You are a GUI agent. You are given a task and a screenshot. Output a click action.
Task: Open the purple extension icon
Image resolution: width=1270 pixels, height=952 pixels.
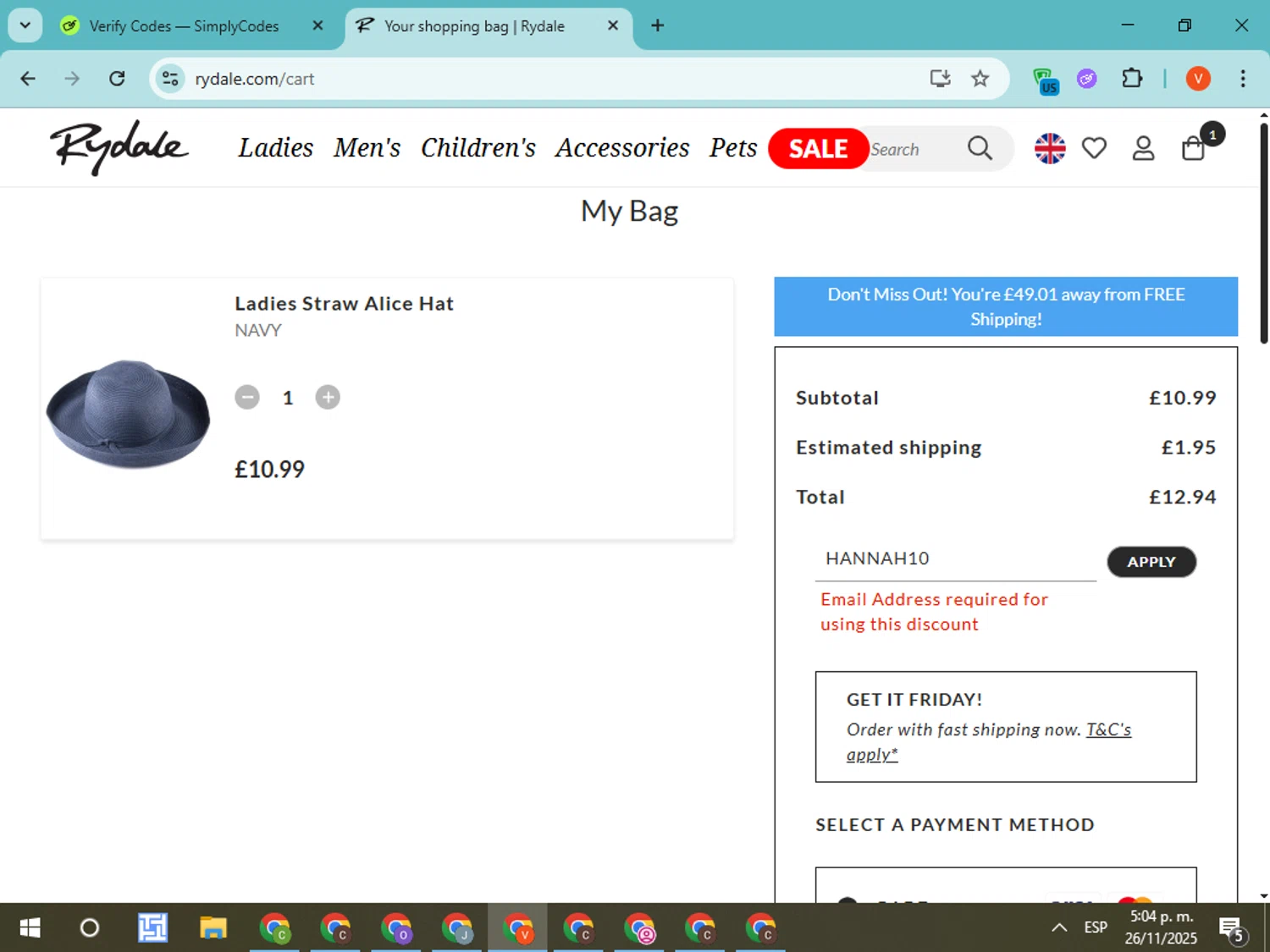(1087, 79)
